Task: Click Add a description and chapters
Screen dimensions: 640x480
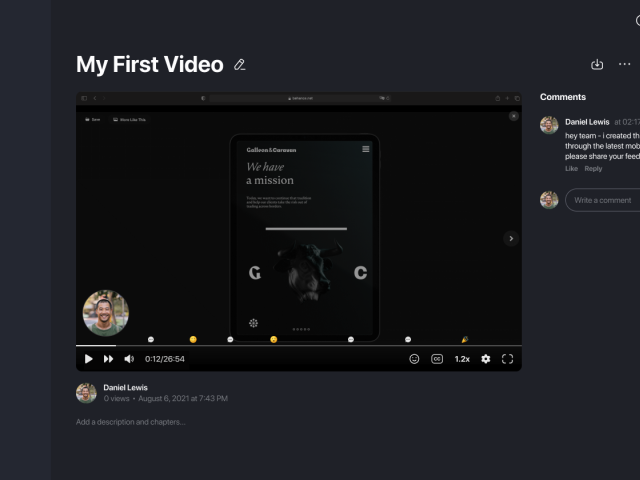Action: point(131,422)
